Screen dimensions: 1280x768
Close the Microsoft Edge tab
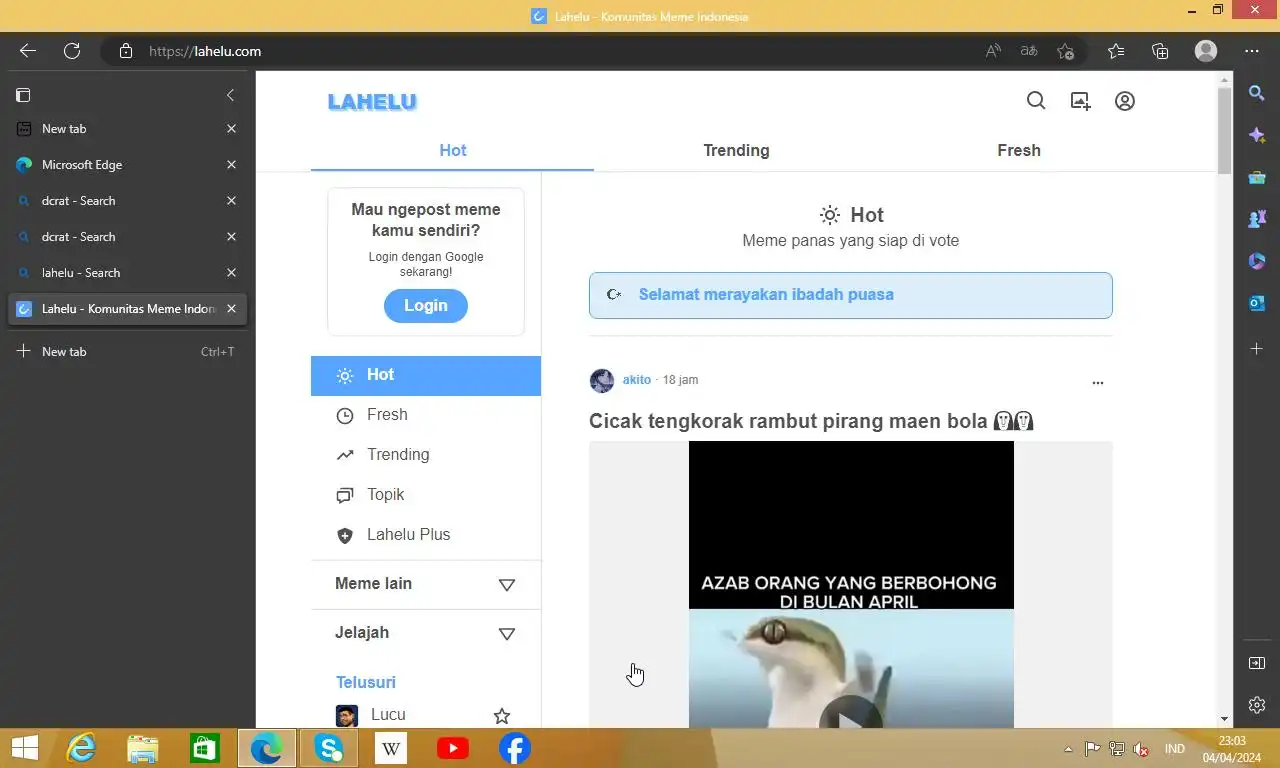coord(231,165)
